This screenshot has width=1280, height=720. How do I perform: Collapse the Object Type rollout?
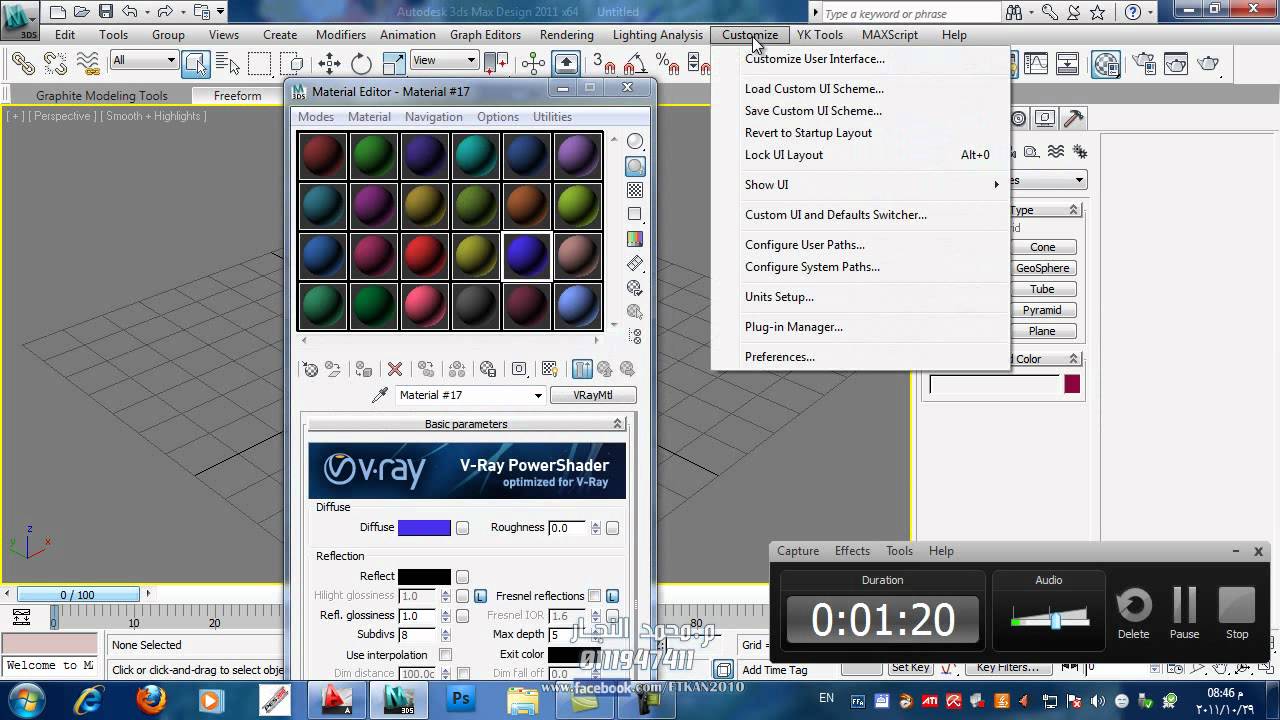pos(1073,210)
